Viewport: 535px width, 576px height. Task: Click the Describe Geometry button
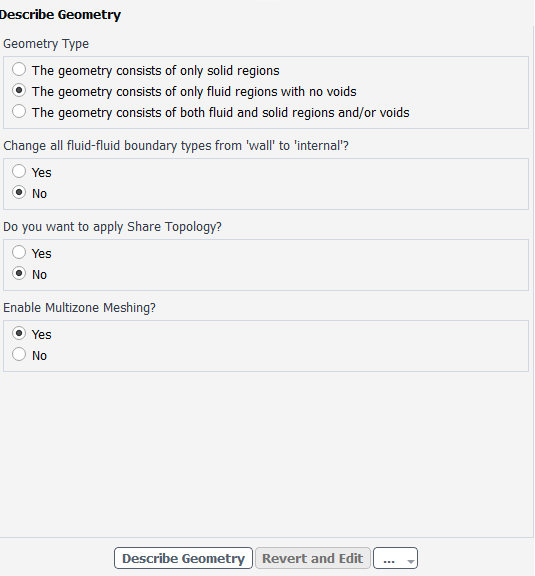click(x=183, y=558)
